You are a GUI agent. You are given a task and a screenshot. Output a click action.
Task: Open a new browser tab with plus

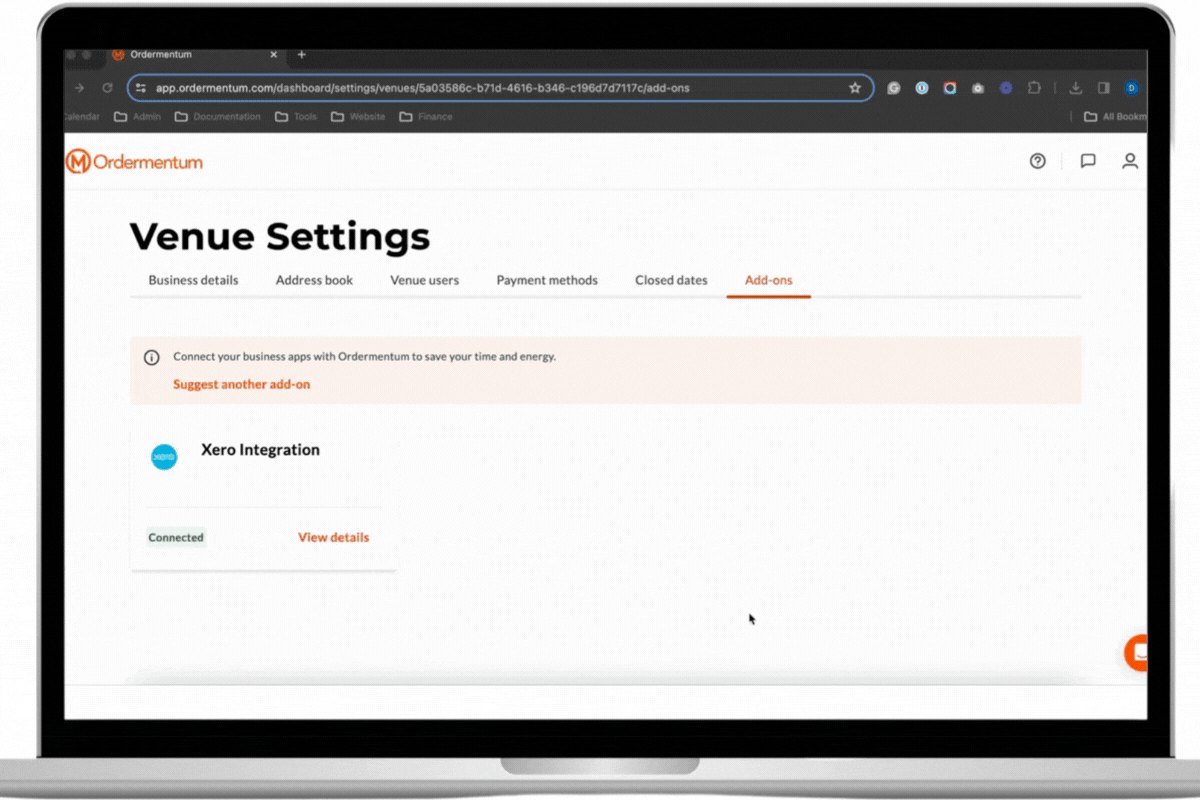click(x=301, y=55)
